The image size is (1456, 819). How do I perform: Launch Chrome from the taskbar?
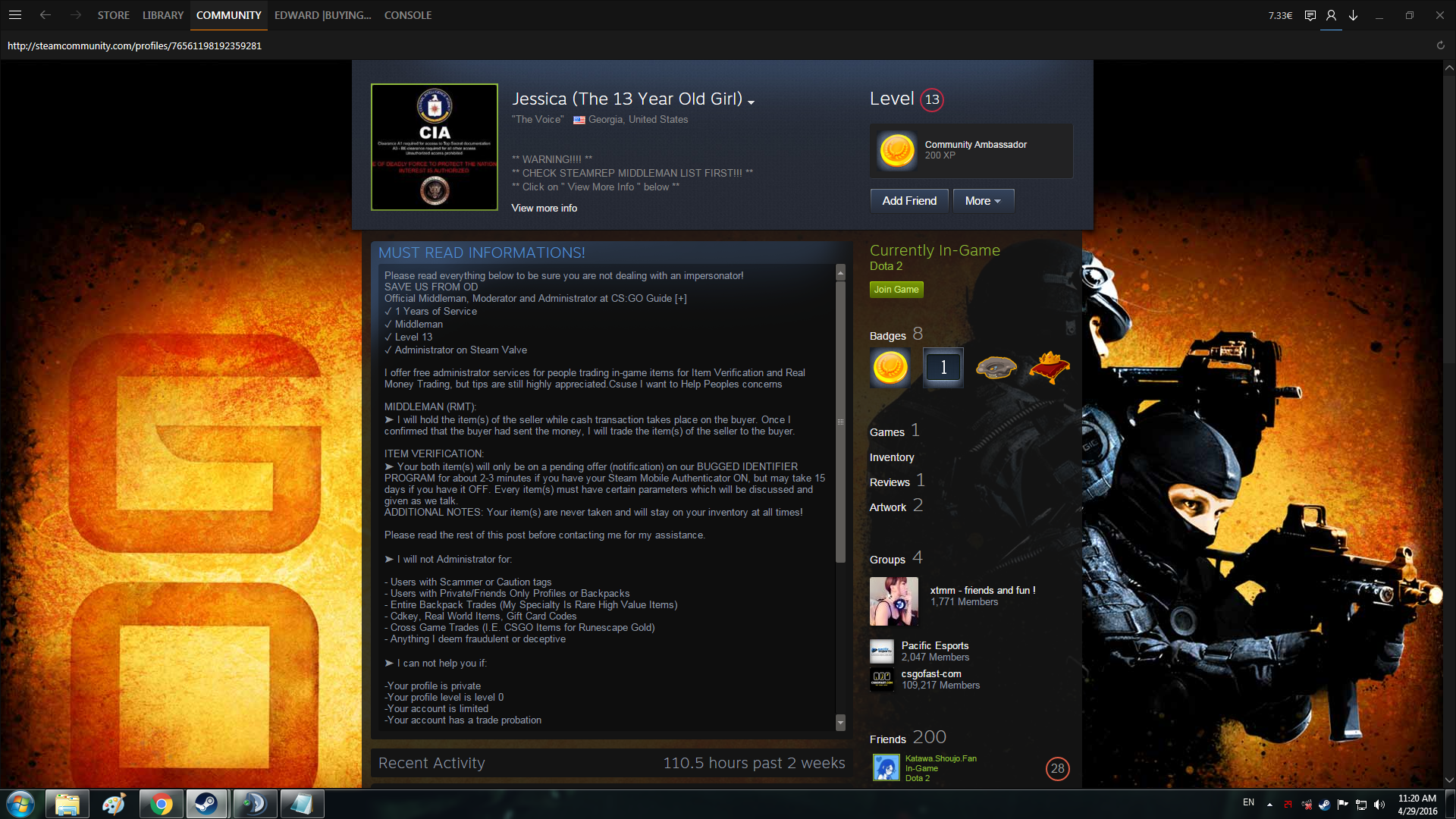(x=161, y=804)
